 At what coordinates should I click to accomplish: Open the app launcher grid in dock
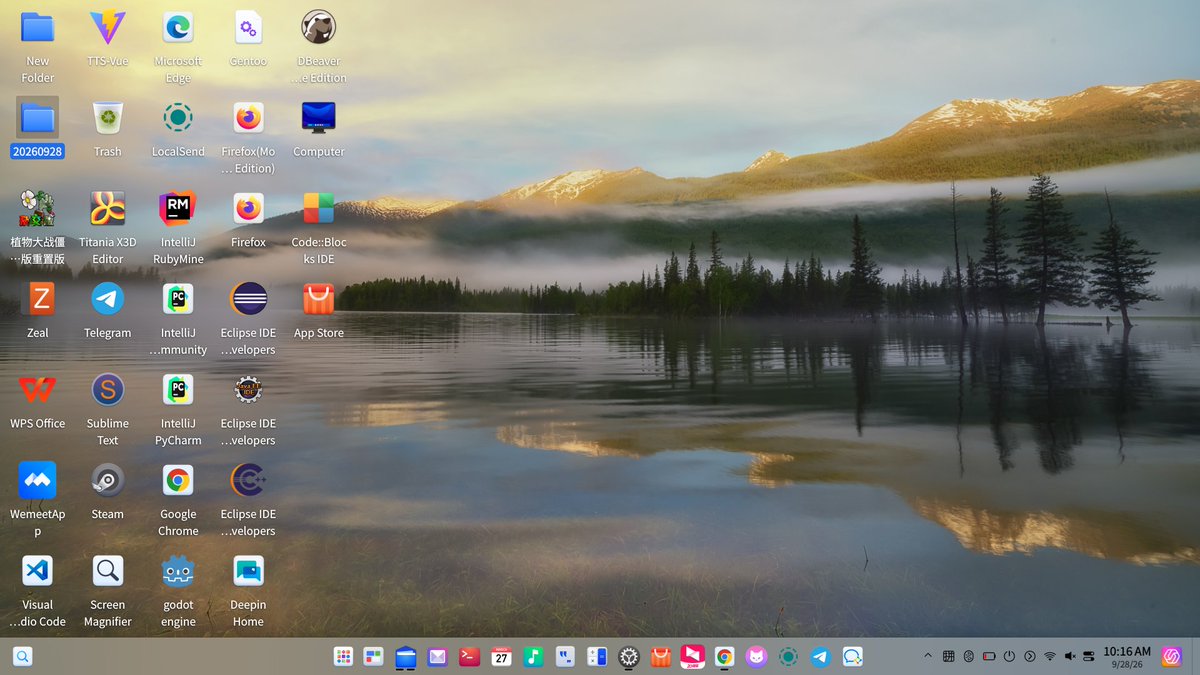(343, 656)
